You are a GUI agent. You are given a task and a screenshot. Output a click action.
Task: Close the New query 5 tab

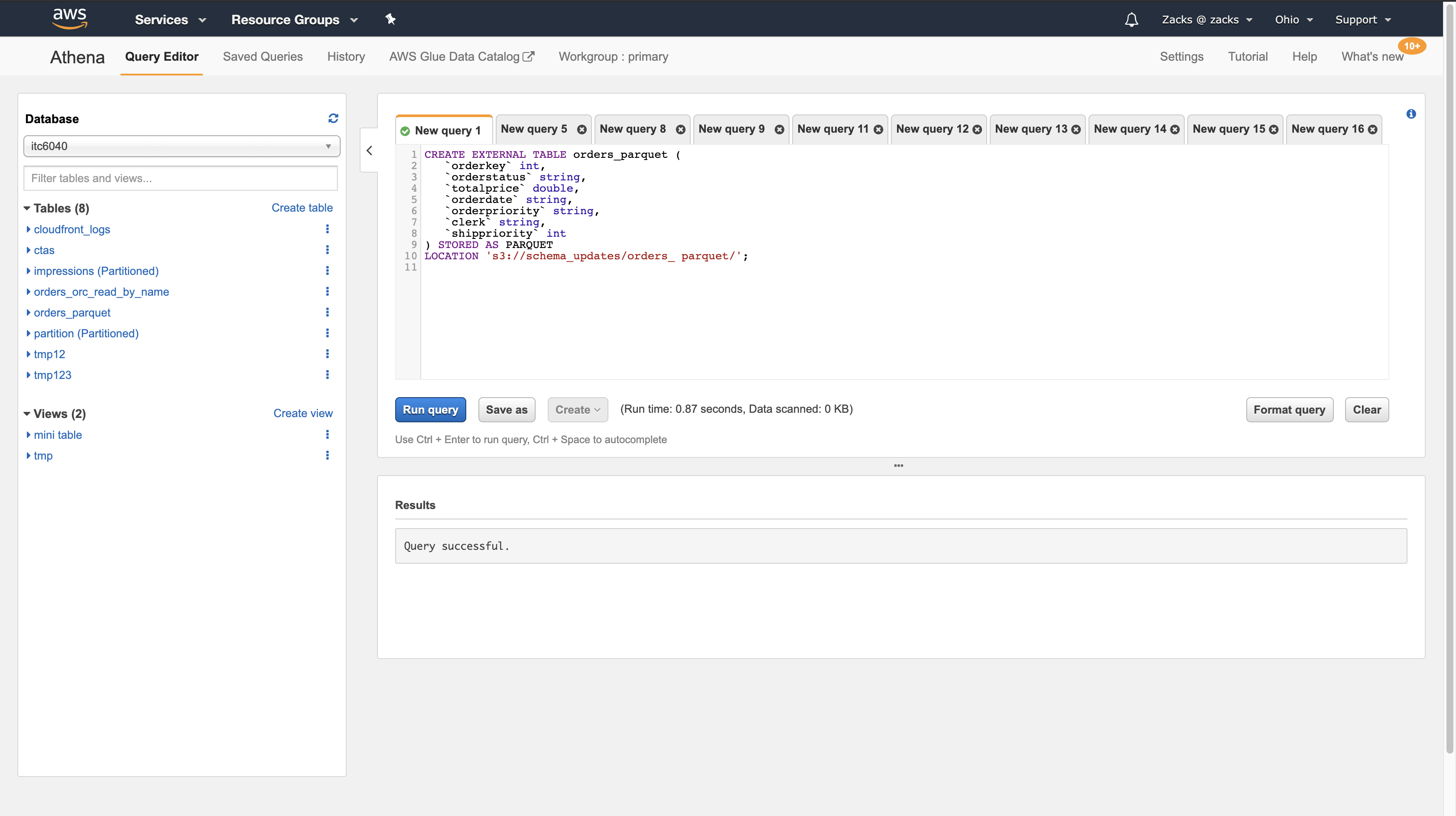582,130
